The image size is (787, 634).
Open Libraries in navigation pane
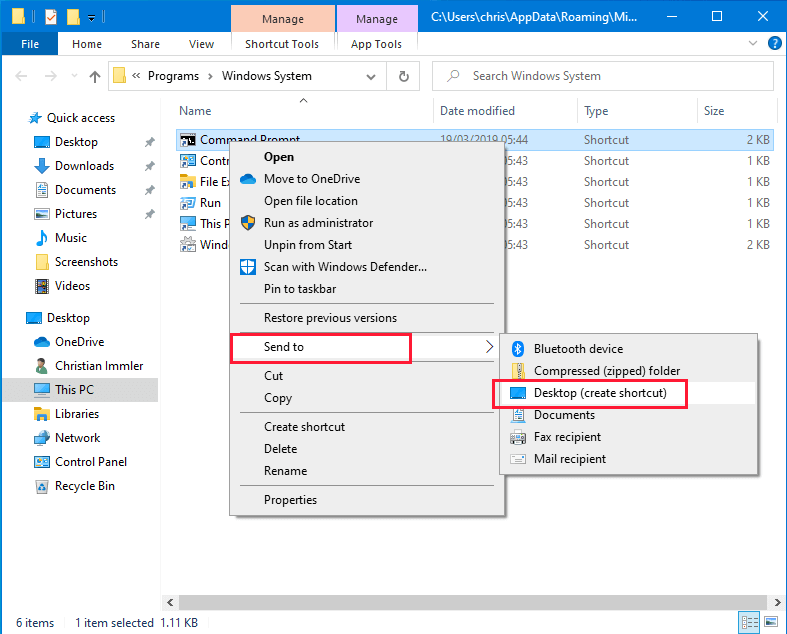pos(77,414)
